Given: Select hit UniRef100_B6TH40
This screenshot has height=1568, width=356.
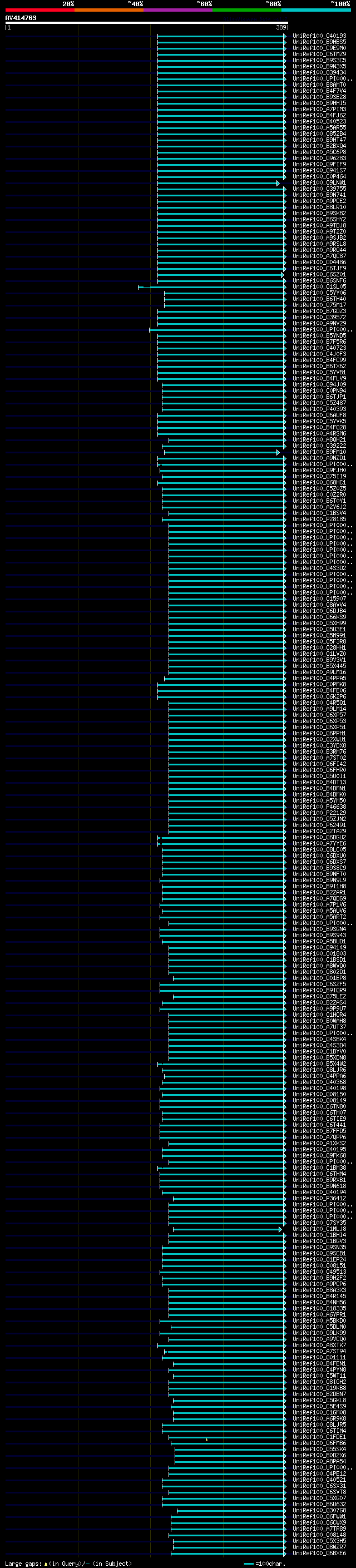Looking at the screenshot, I should pyautogui.click(x=319, y=299).
